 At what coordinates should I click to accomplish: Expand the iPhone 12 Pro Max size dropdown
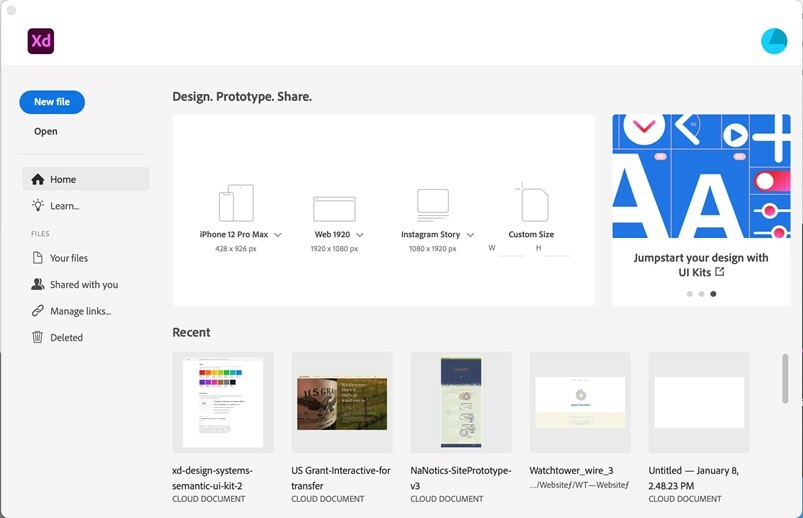point(278,235)
